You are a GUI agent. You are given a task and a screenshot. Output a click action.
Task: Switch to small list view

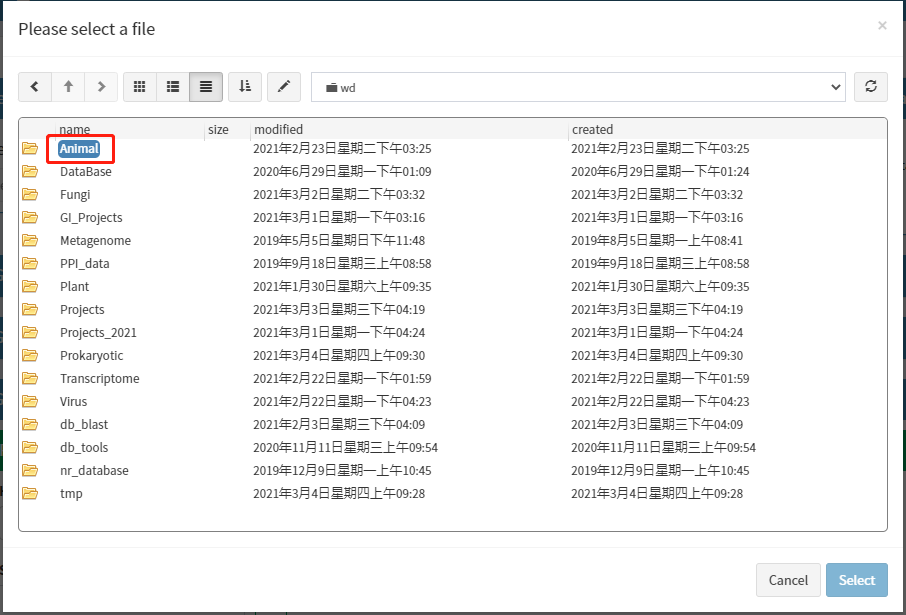point(173,87)
